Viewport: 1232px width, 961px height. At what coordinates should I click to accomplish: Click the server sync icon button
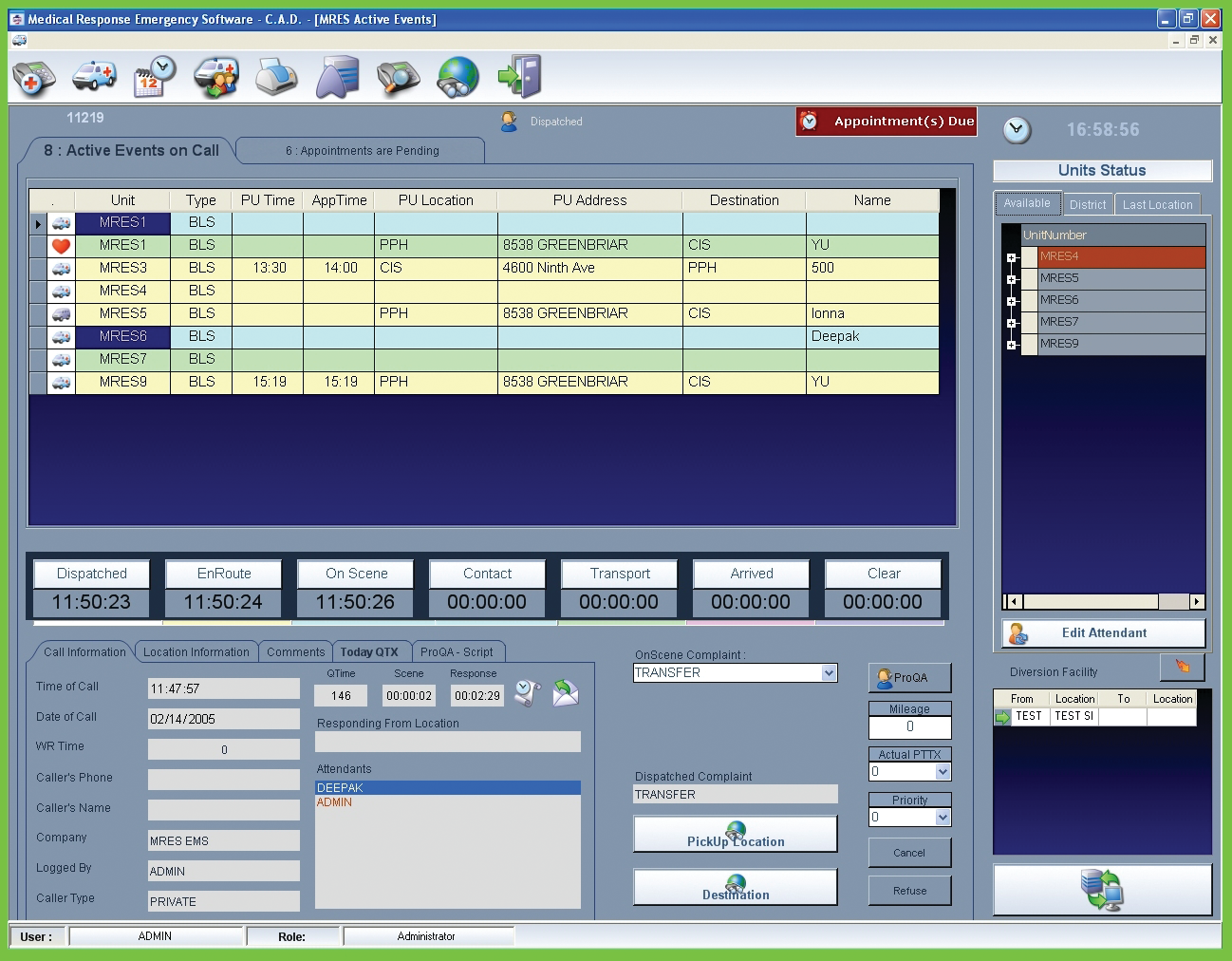coord(1102,890)
